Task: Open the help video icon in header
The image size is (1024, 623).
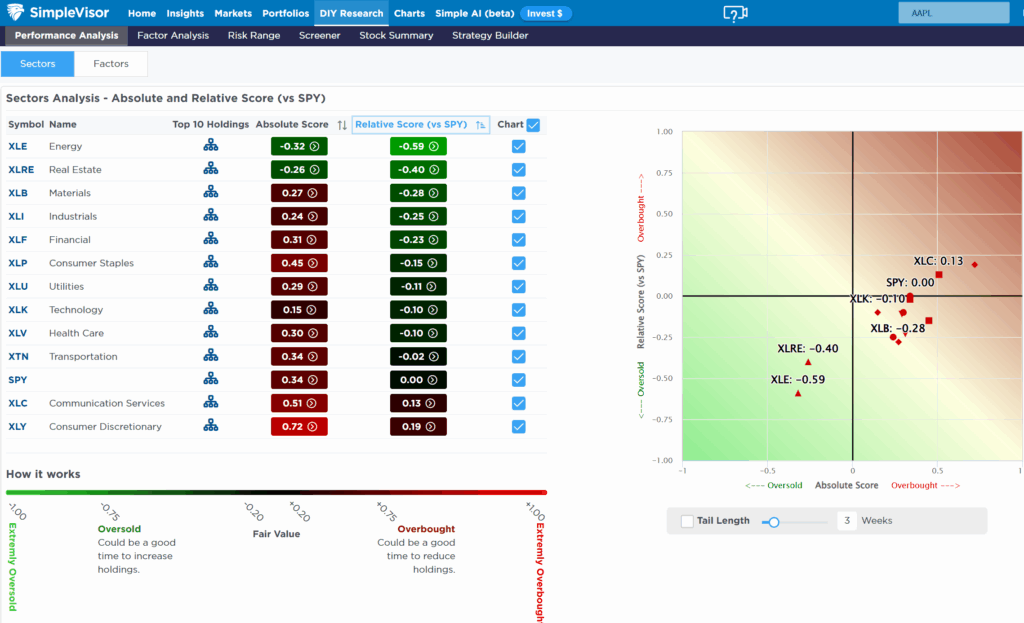Action: pos(735,13)
